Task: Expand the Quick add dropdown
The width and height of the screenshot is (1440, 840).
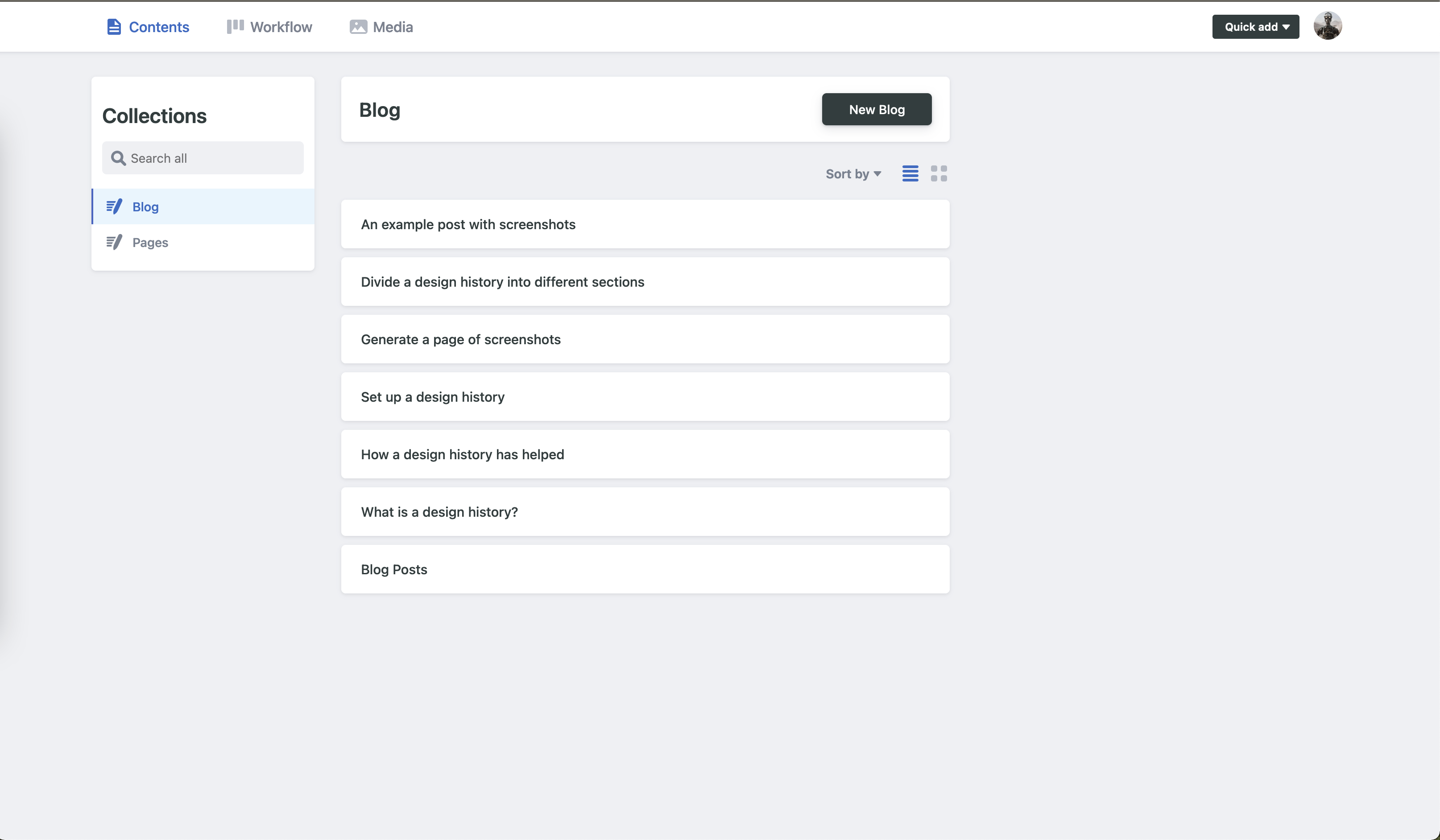Action: pyautogui.click(x=1286, y=26)
